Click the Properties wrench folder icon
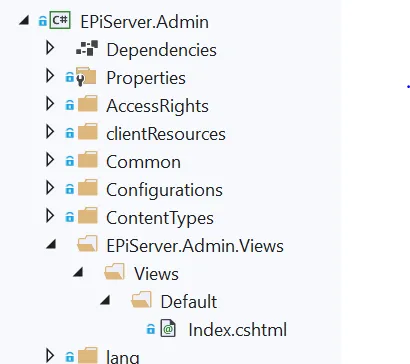The width and height of the screenshot is (410, 364). click(x=86, y=77)
